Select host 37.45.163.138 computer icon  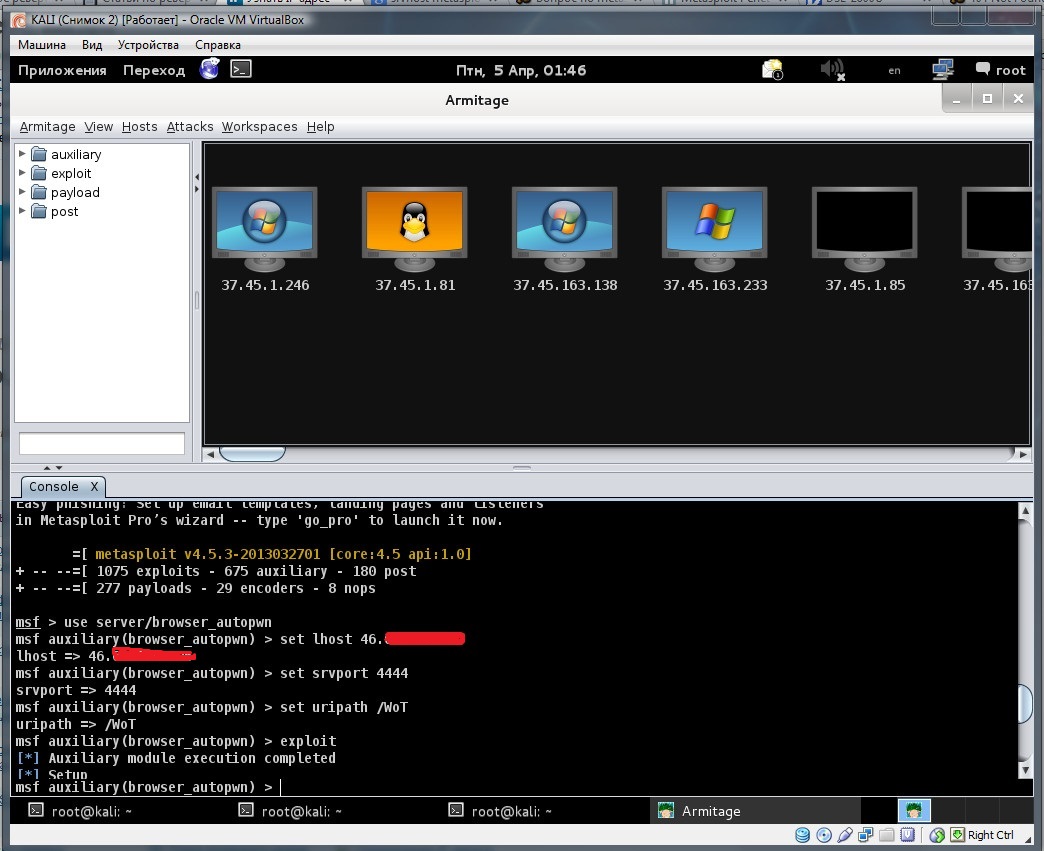click(565, 228)
